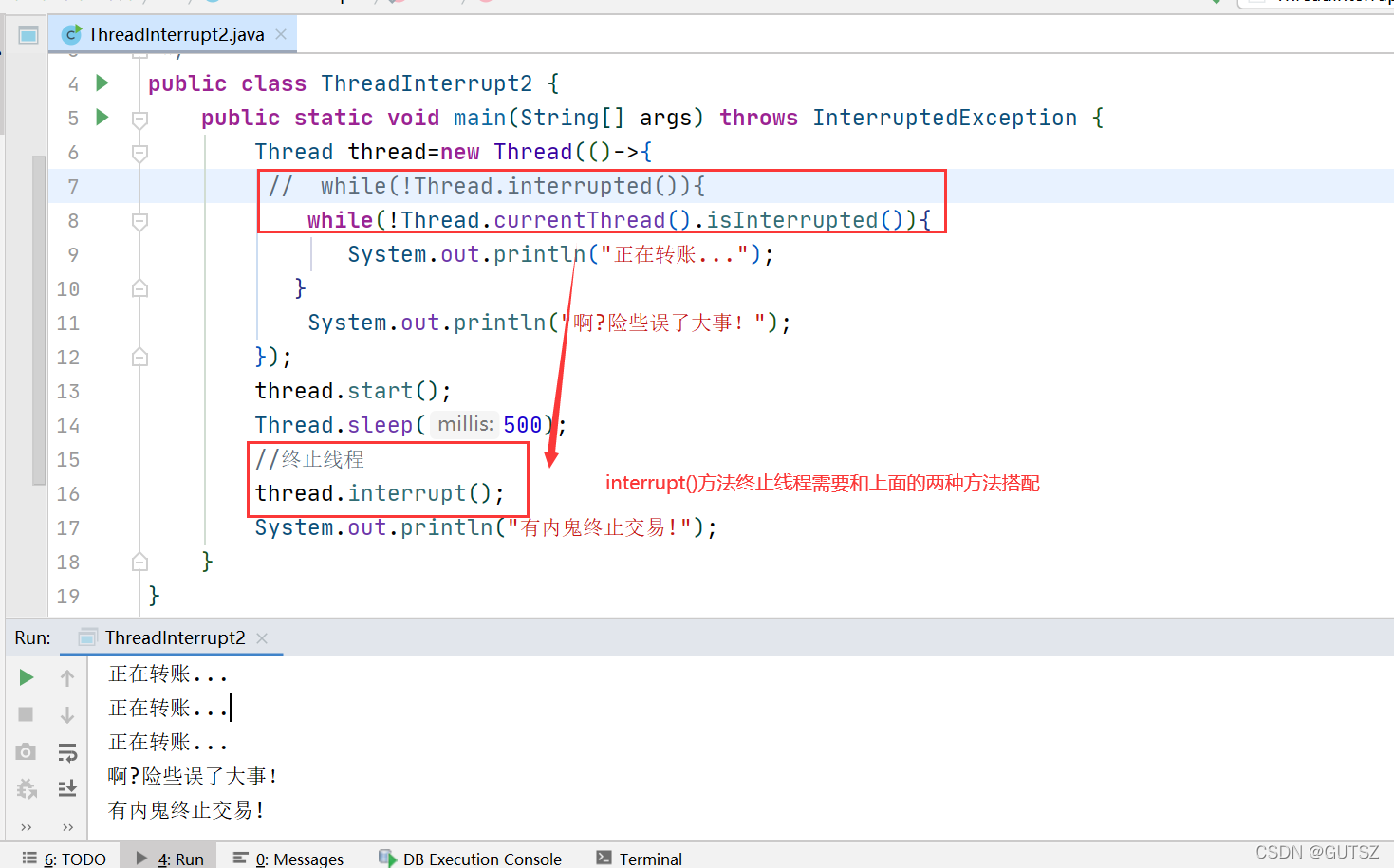Click the currentThread() call on line 8

592,220
